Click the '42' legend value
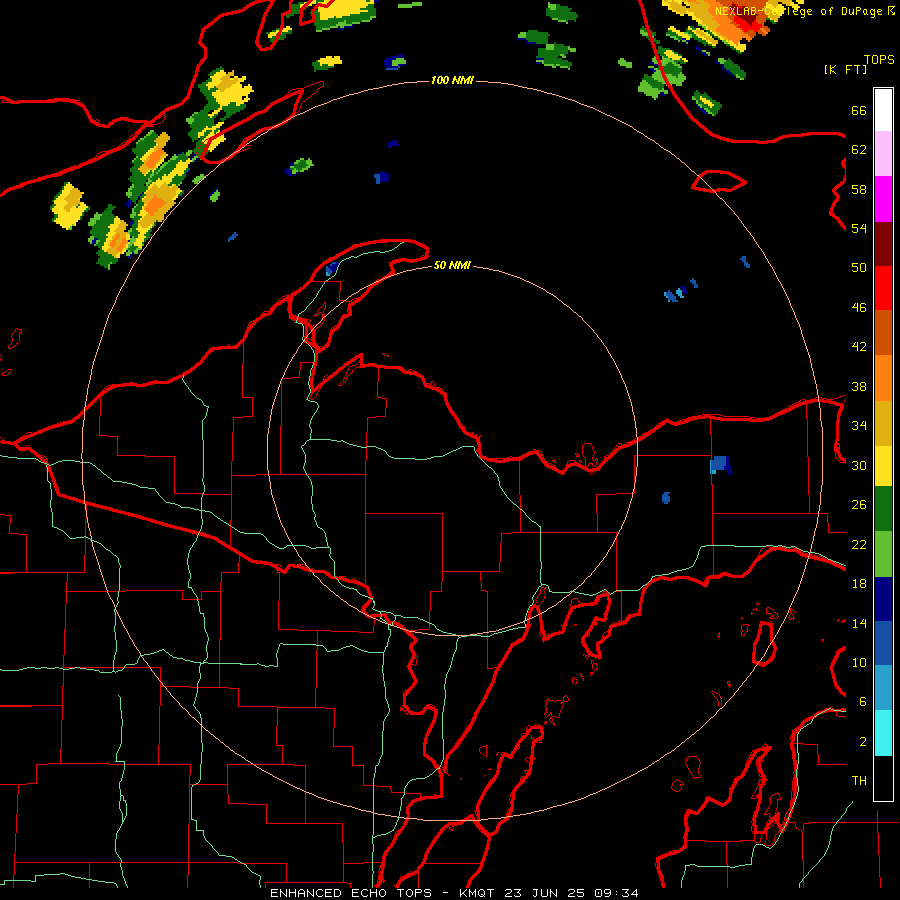The height and width of the screenshot is (900, 900). click(859, 347)
